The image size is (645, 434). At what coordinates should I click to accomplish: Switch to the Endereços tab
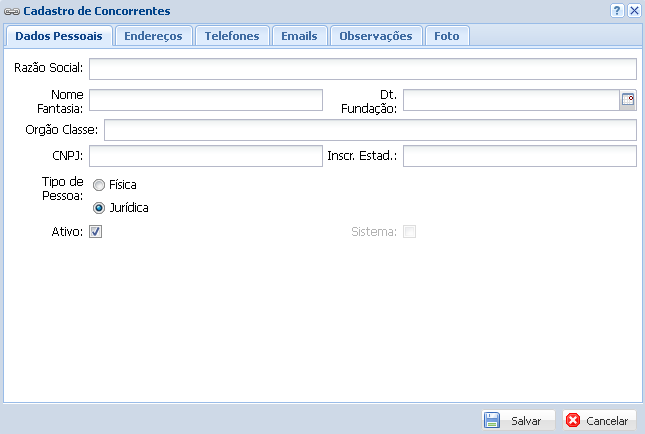(x=153, y=36)
